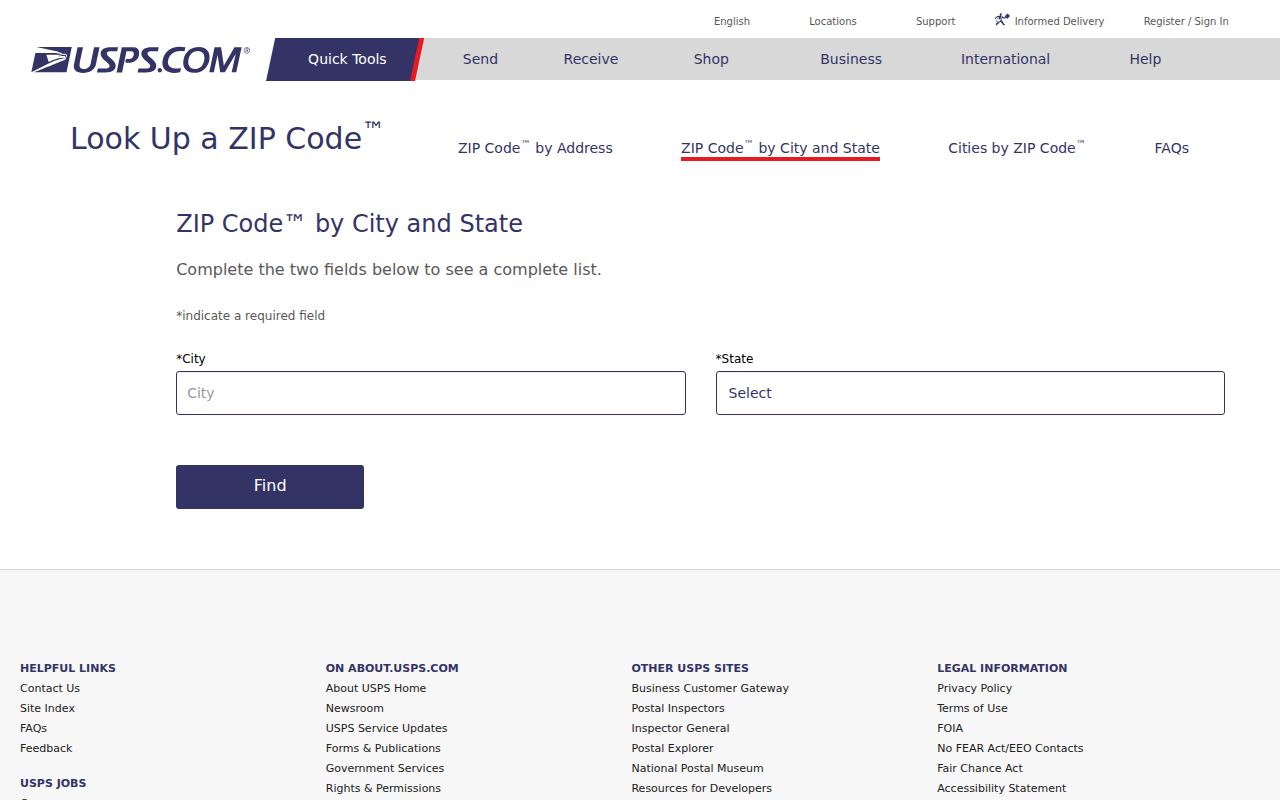
Task: Open the Send menu
Action: point(480,59)
